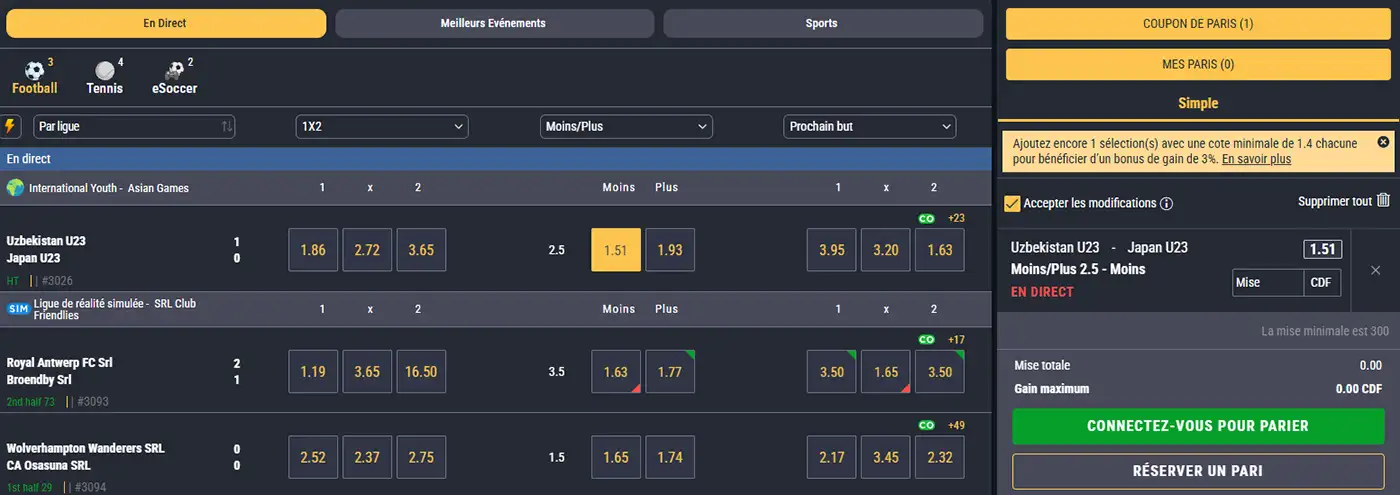Click the SIM badge of SRL Club Friendlies

coord(18,309)
